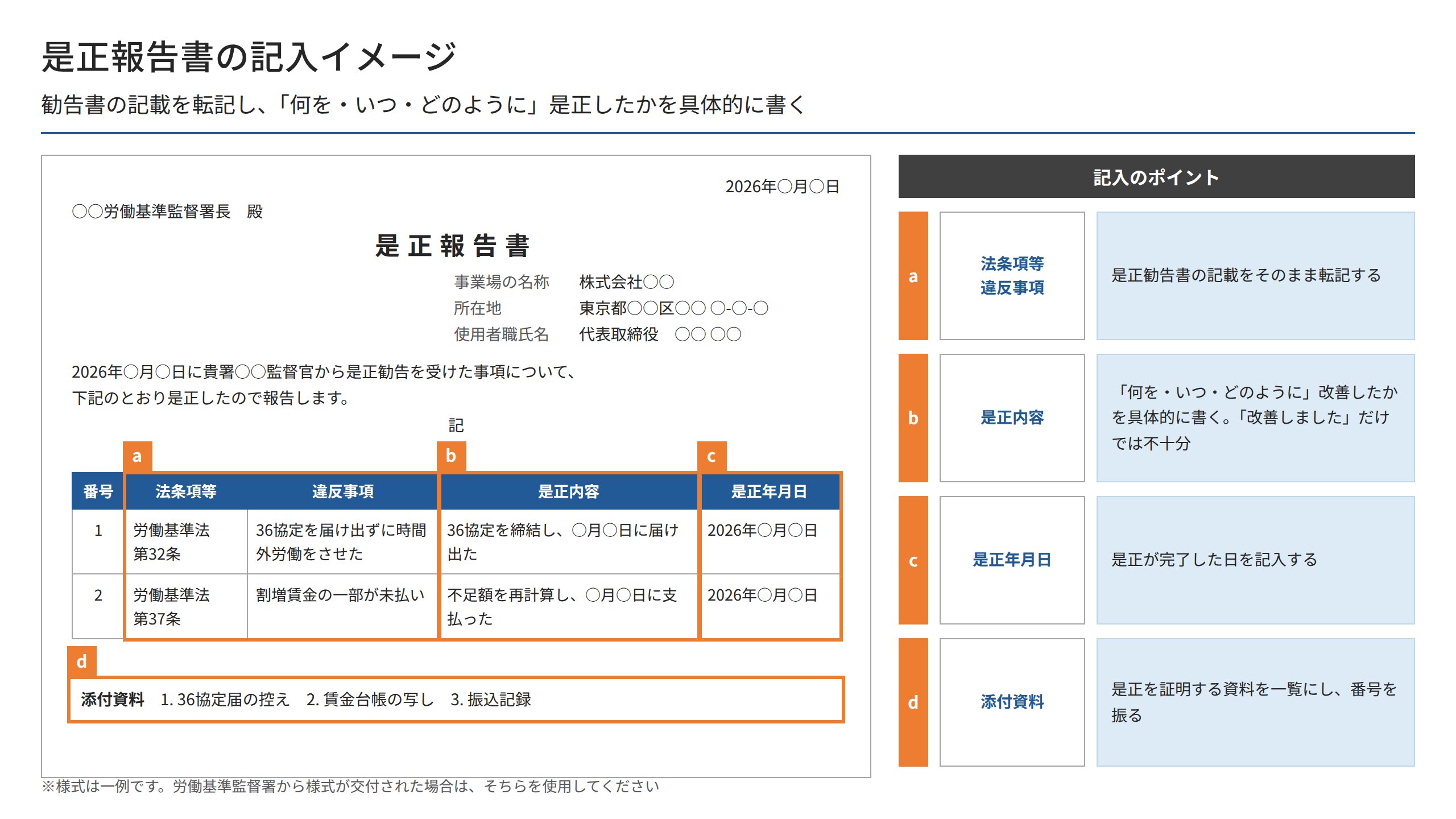Select the addressee ○○労働基準監督署長 殿

167,212
